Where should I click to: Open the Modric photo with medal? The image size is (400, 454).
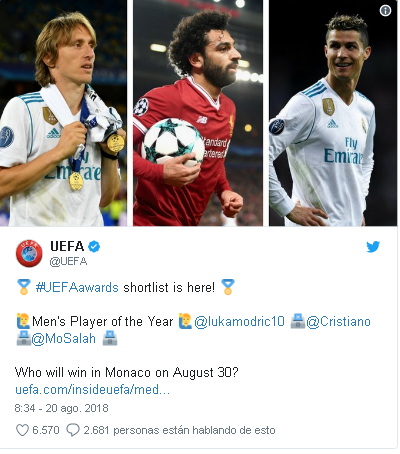63,113
